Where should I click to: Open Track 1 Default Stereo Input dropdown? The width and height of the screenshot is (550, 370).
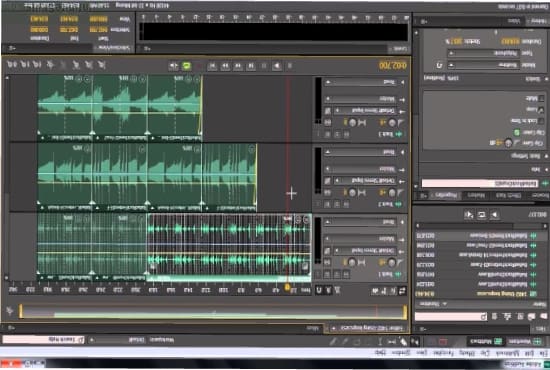click(x=366, y=251)
